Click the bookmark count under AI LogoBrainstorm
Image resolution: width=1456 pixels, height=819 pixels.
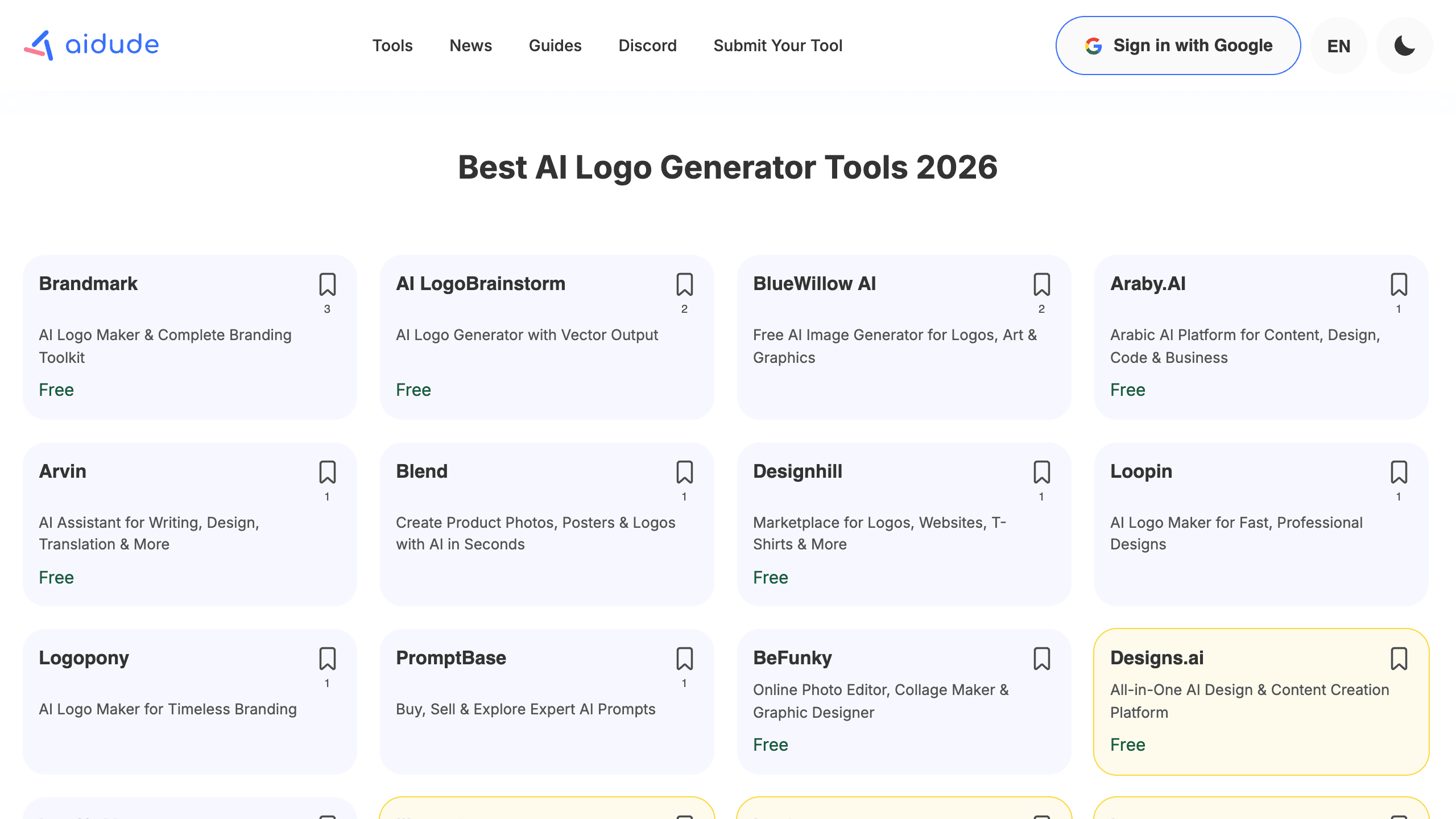(684, 309)
